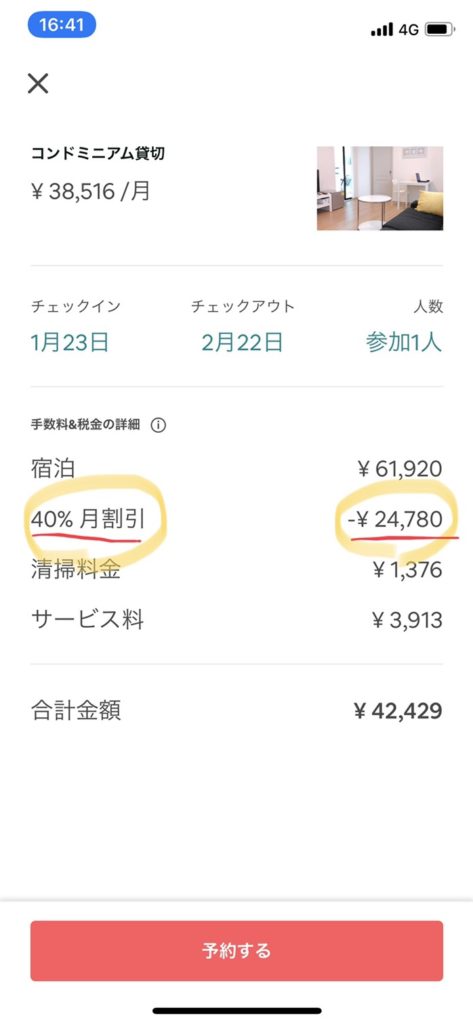This screenshot has height=1024, width=473.
Task: Tap the コンドミニアム貸切 listing title
Action: point(97,153)
